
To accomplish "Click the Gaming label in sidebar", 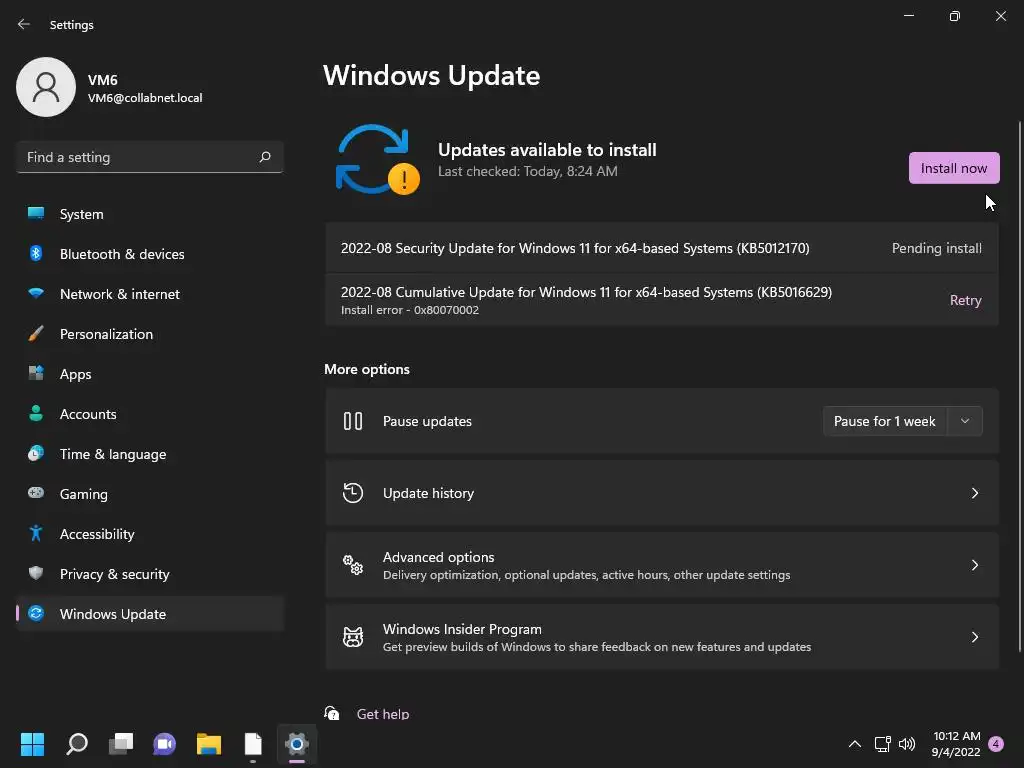I will pyautogui.click(x=84, y=494).
